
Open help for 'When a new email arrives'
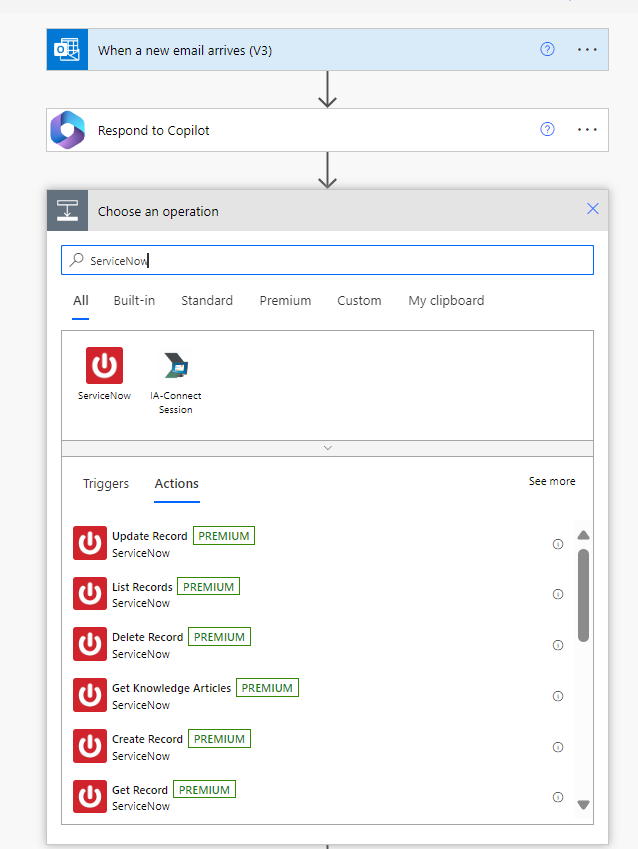click(x=547, y=50)
